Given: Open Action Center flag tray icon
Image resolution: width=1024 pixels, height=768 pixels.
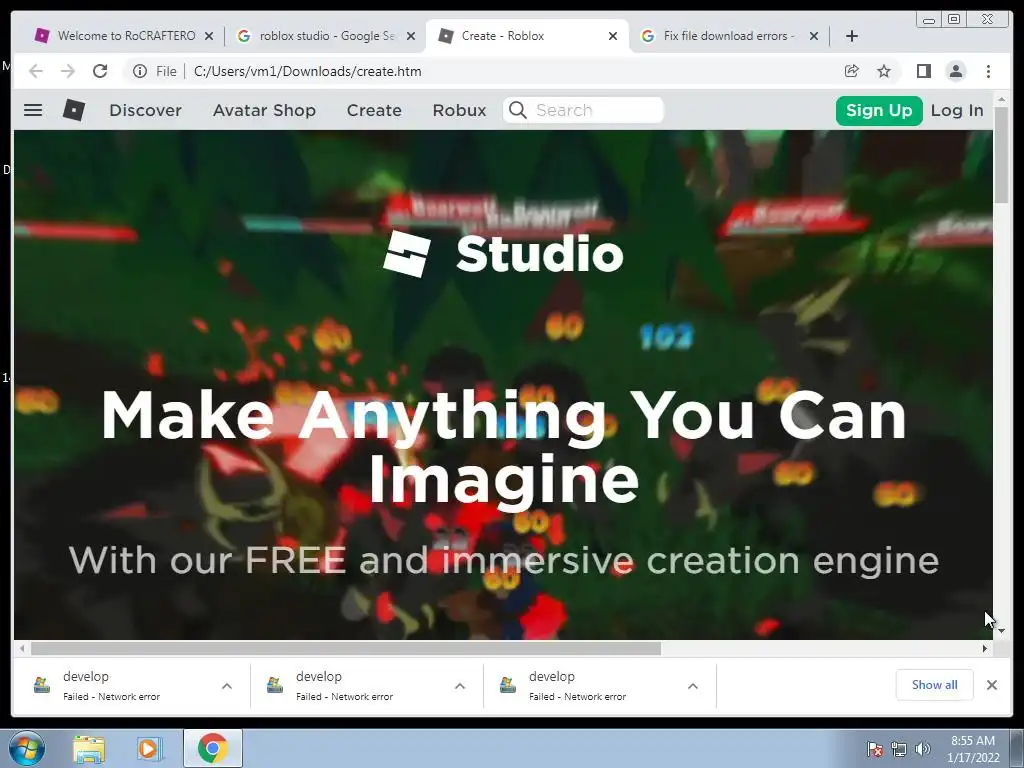Looking at the screenshot, I should pyautogui.click(x=874, y=749).
